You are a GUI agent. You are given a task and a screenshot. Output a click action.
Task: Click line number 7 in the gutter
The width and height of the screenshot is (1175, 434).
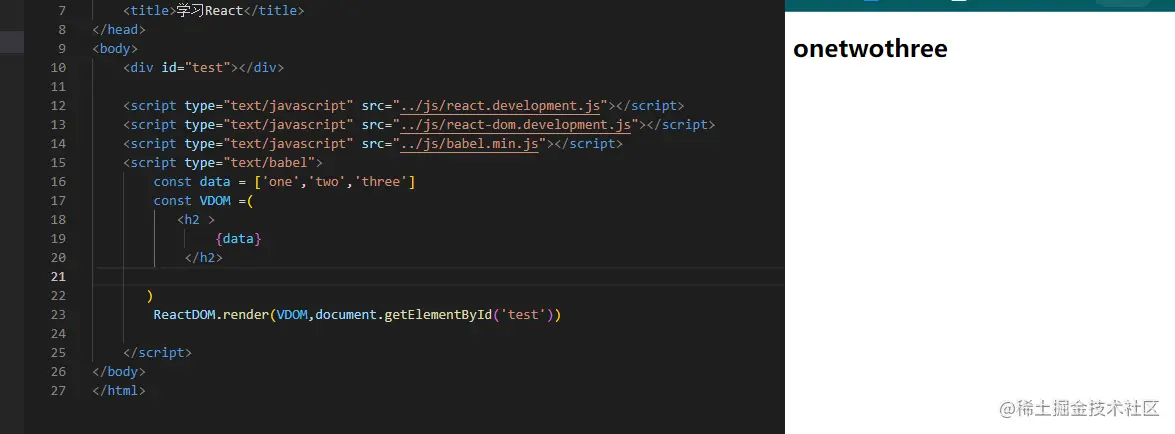61,11
